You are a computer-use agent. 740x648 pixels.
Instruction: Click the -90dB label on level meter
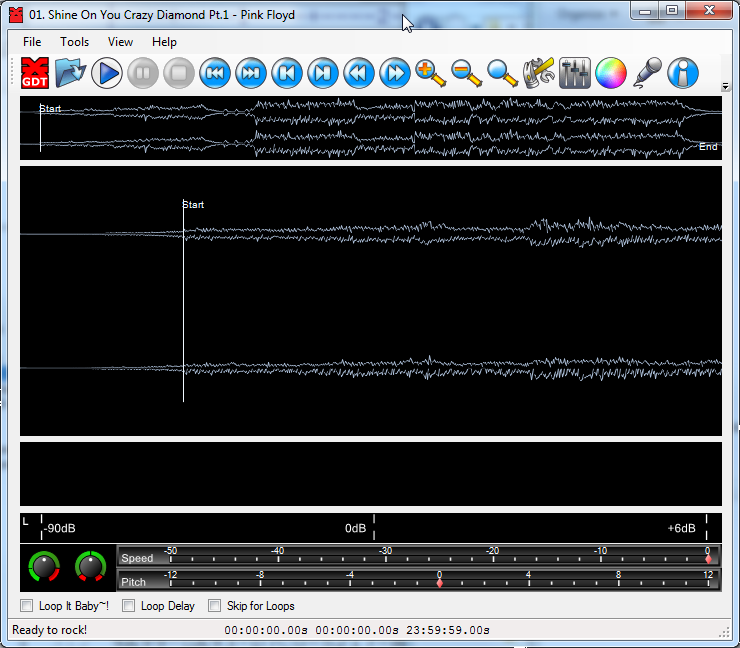[x=59, y=528]
